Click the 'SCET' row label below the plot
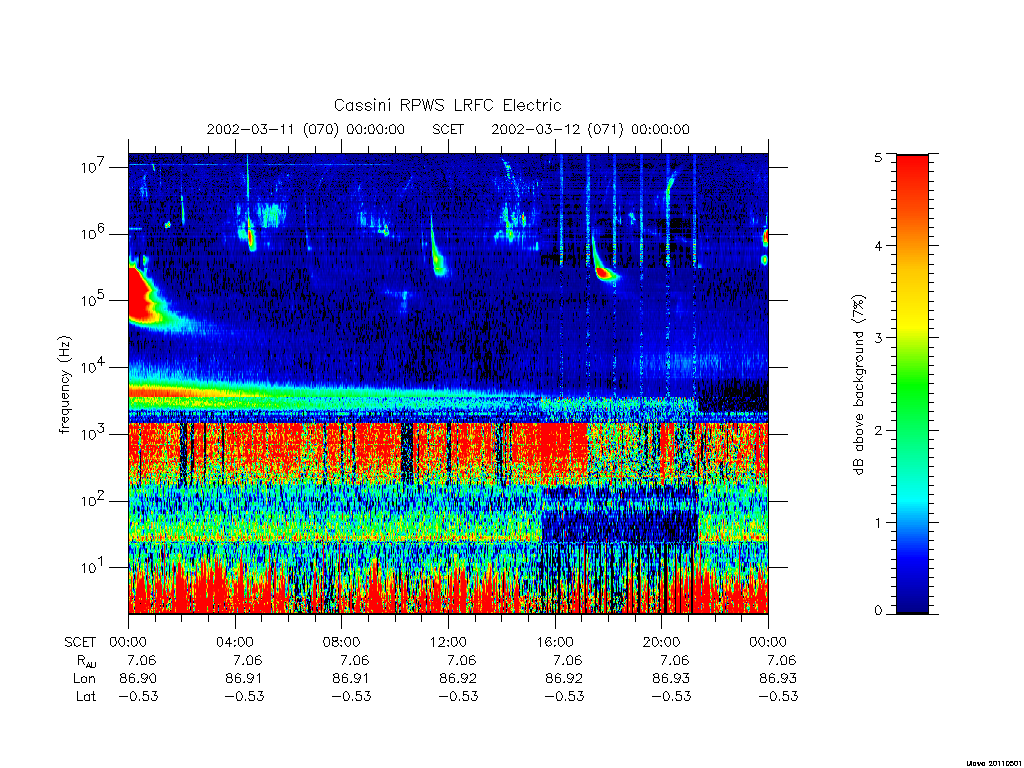The image size is (1024, 768). (80, 642)
